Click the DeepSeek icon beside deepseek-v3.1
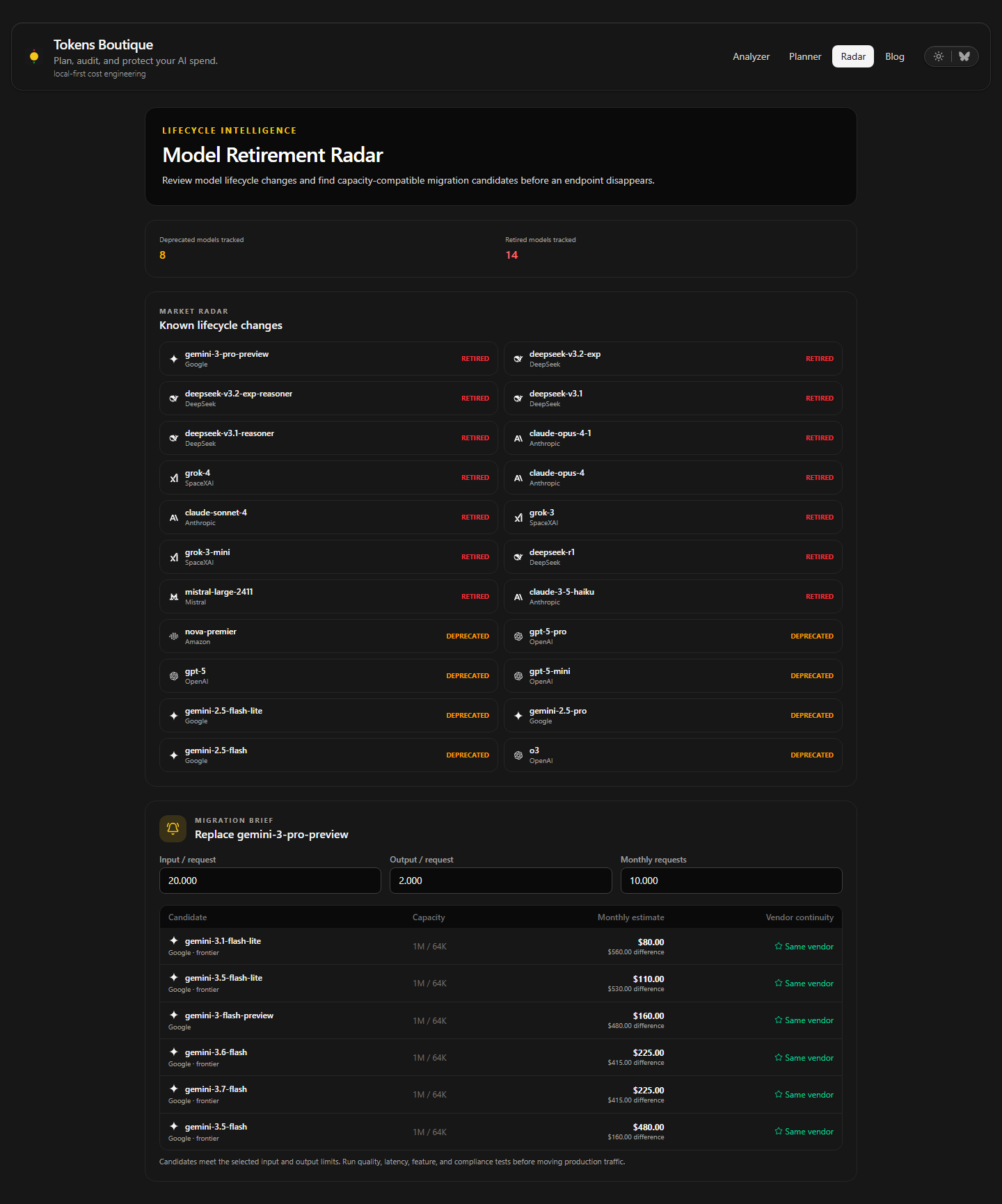This screenshot has width=1002, height=1204. pyautogui.click(x=518, y=399)
